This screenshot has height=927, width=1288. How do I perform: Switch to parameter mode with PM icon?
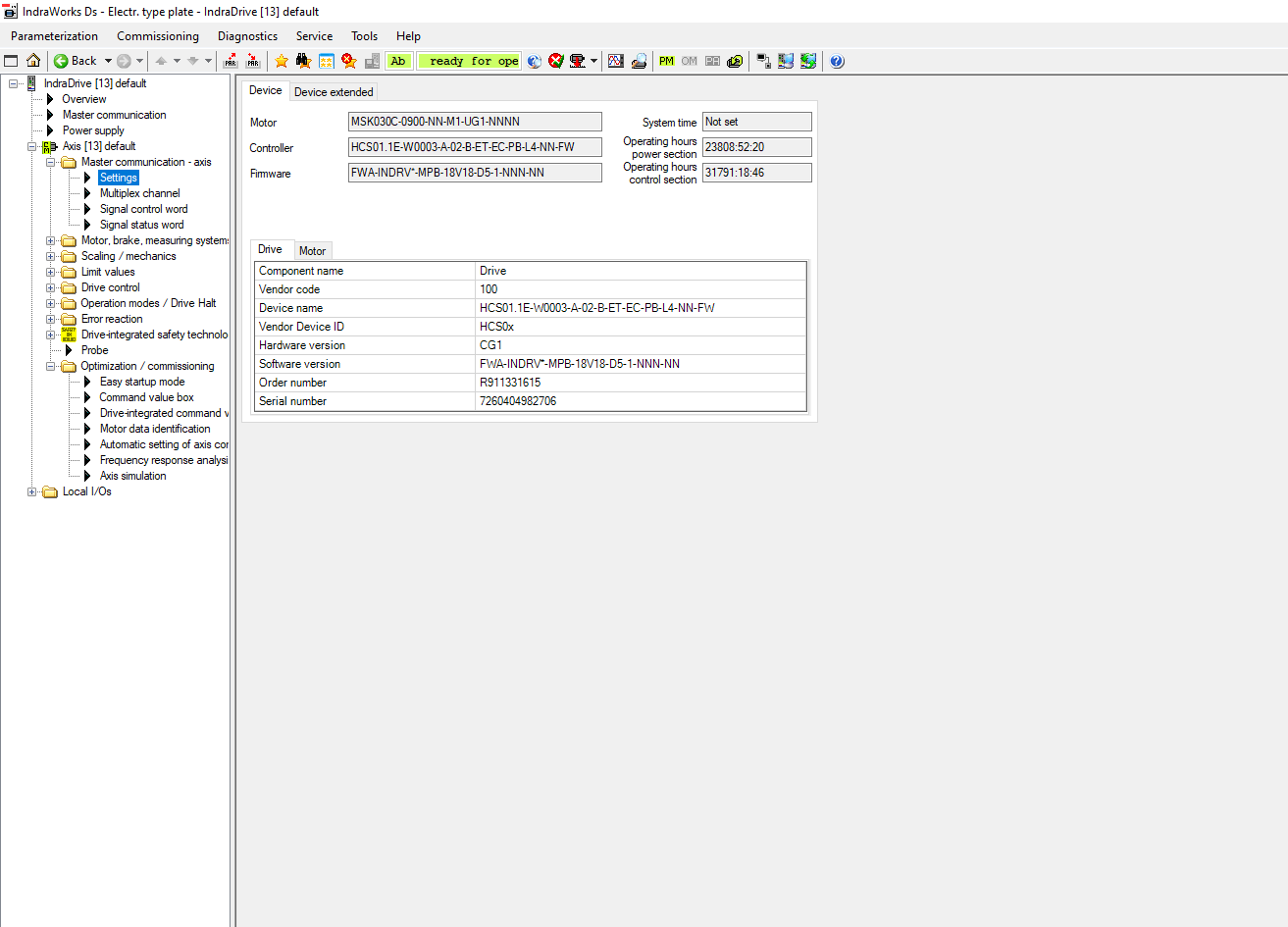click(x=666, y=61)
